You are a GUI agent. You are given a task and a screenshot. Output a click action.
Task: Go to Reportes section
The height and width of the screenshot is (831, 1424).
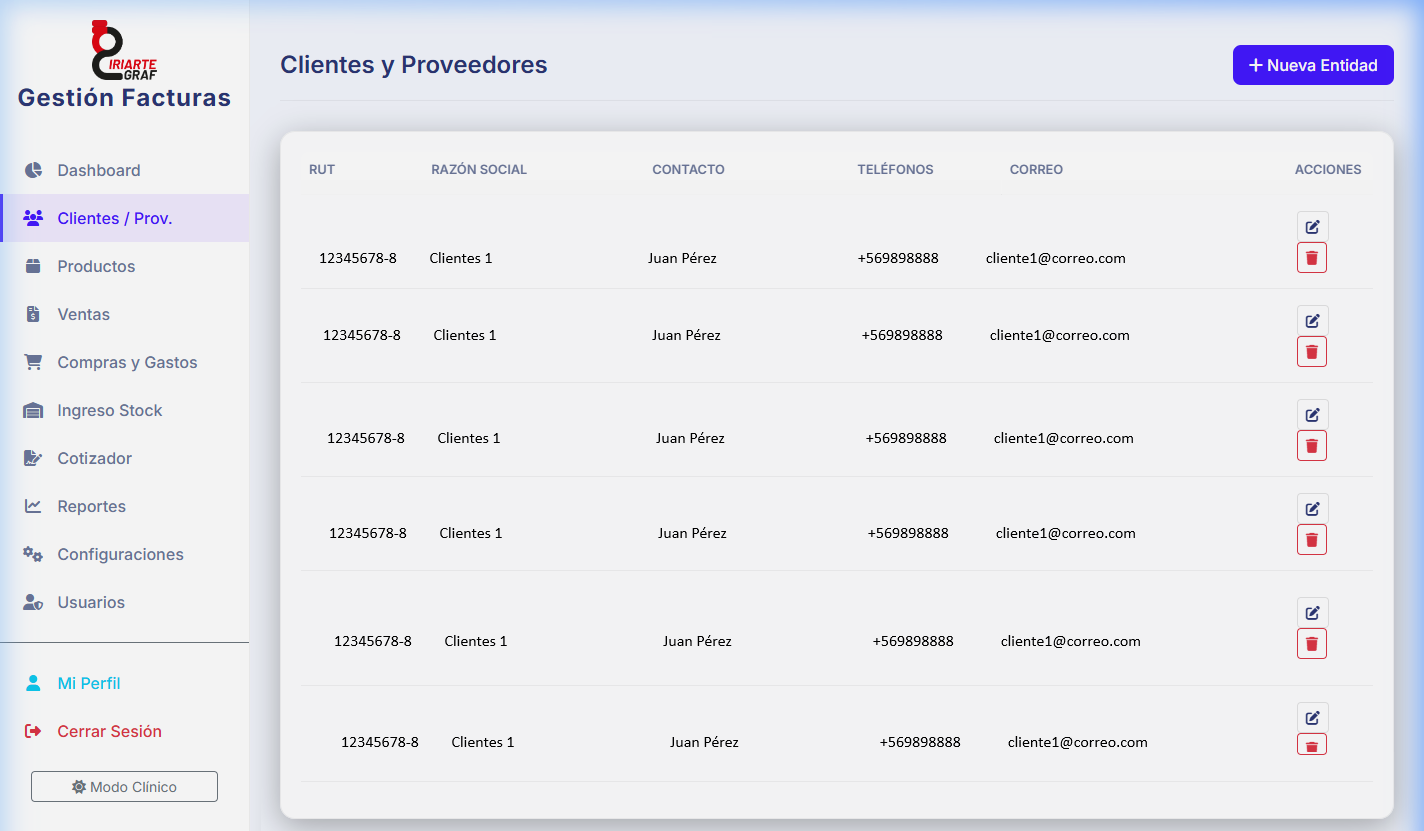125,506
